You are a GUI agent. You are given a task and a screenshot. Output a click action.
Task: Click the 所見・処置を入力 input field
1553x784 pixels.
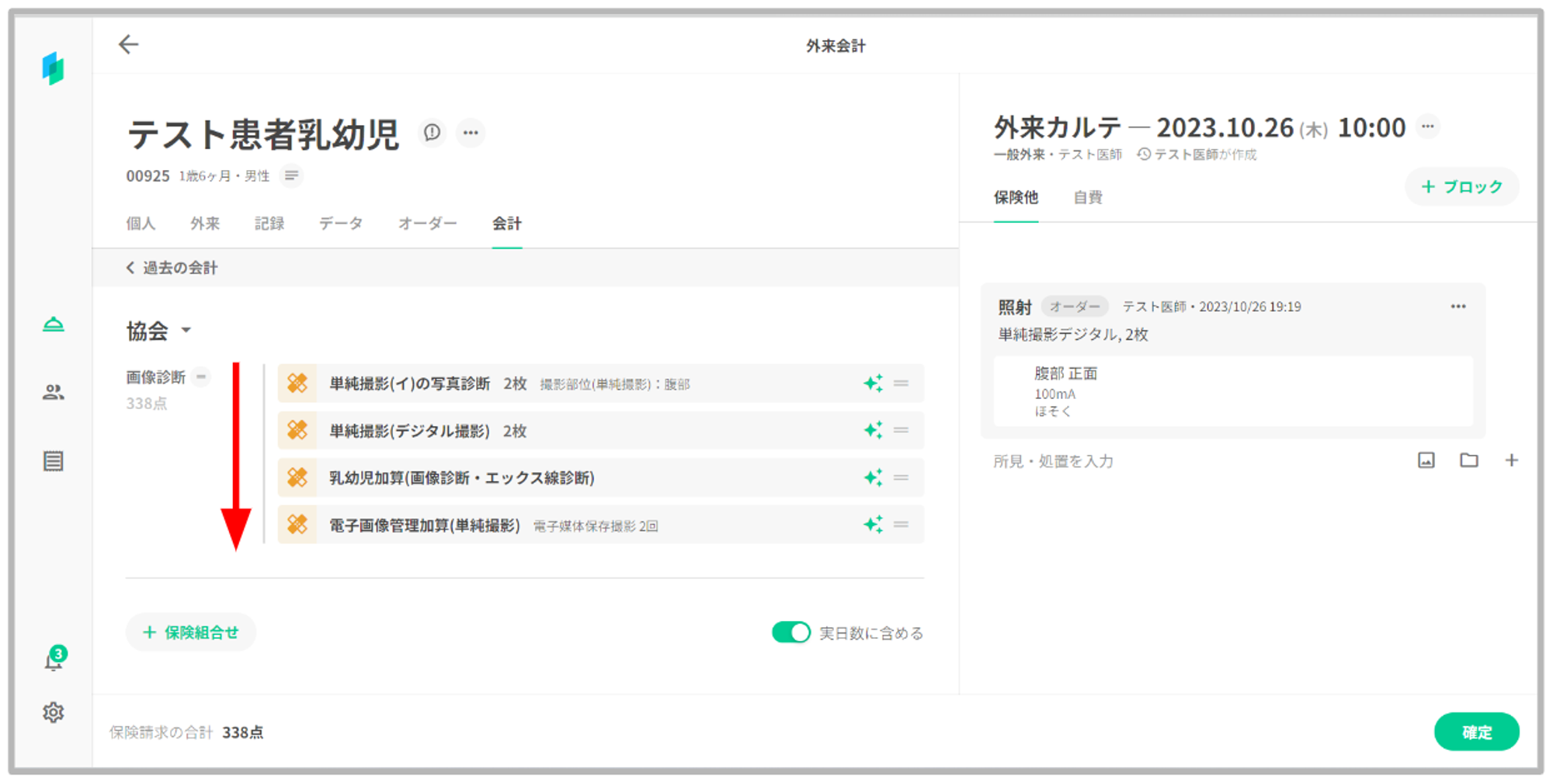coord(1165,461)
